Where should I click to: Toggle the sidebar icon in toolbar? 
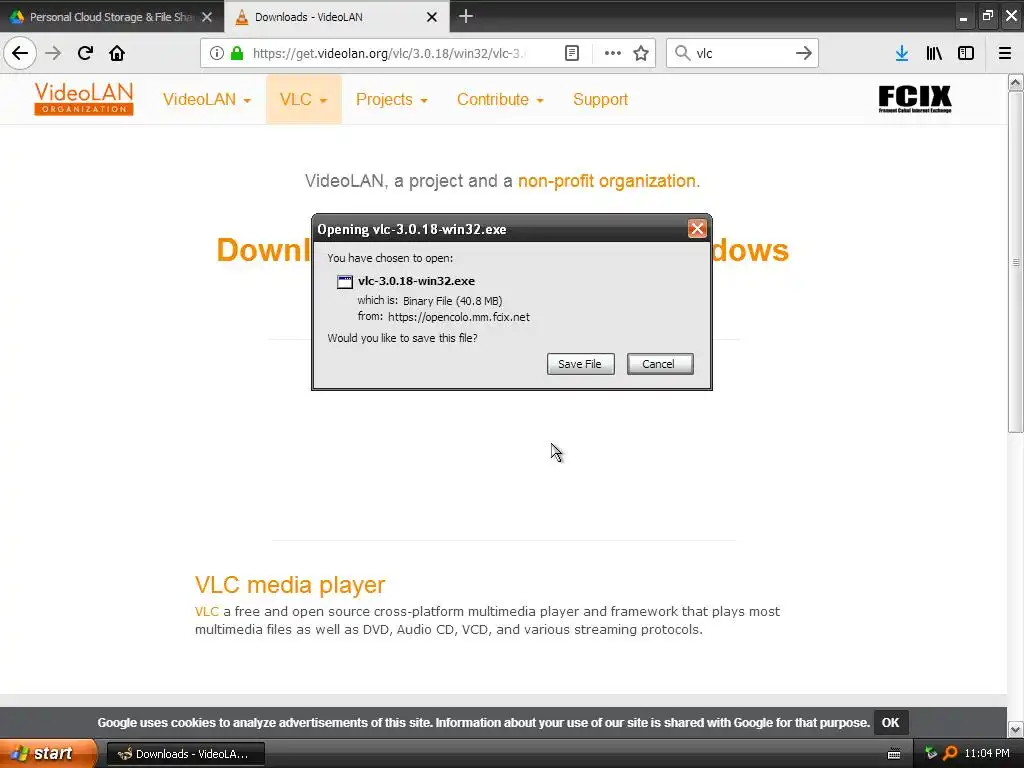[966, 53]
